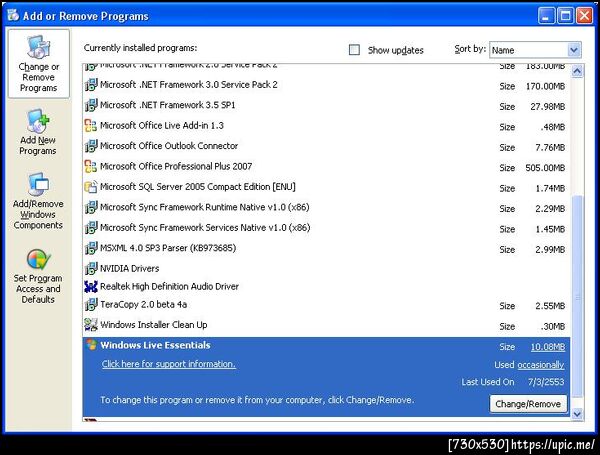Open Change or Remove Programs icon
This screenshot has height=455, width=600.
coord(38,47)
